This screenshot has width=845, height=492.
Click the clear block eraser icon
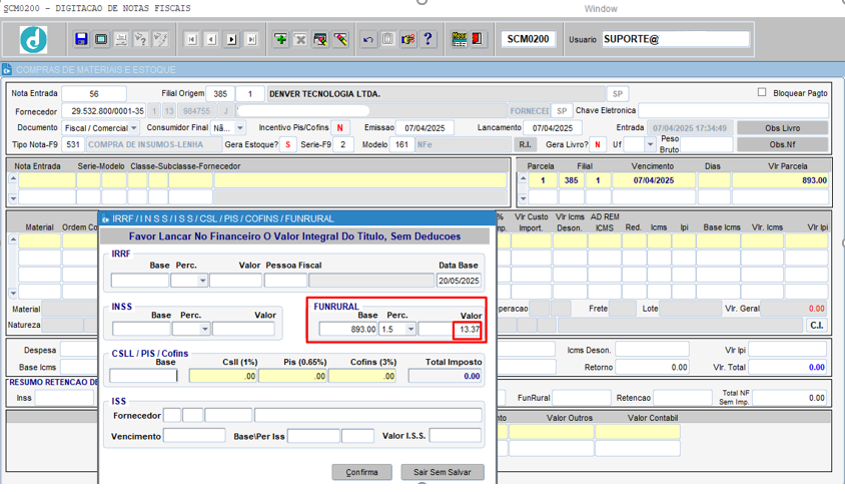[x=321, y=39]
